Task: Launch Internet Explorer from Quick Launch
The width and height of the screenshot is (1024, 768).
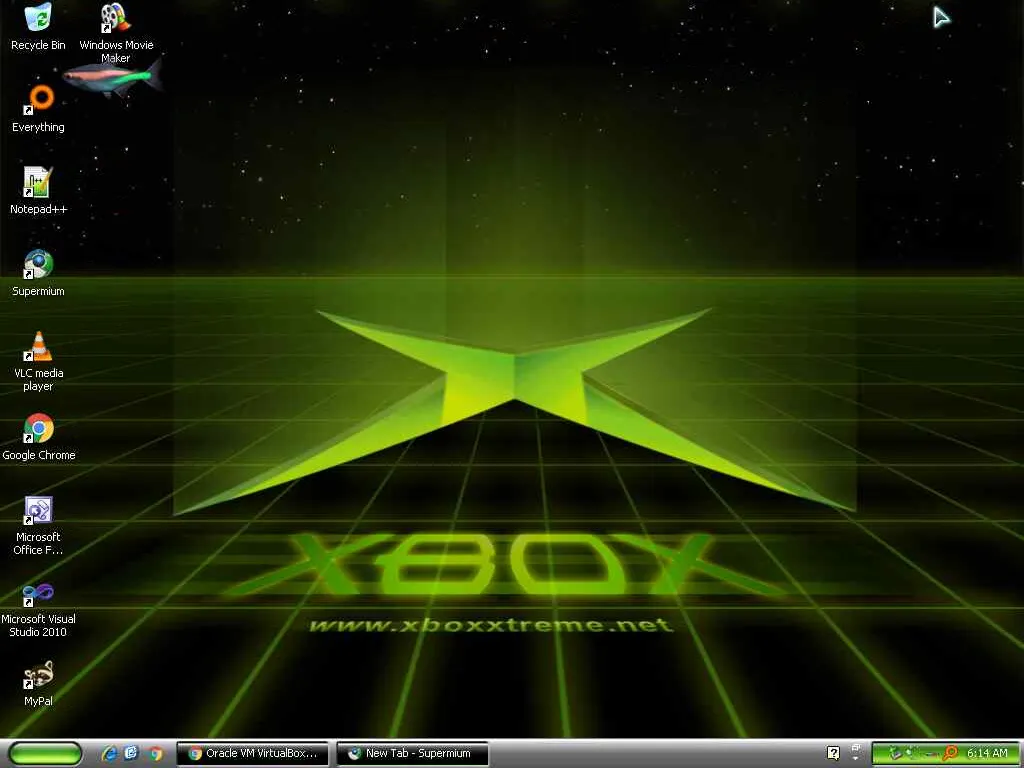Action: click(x=109, y=753)
